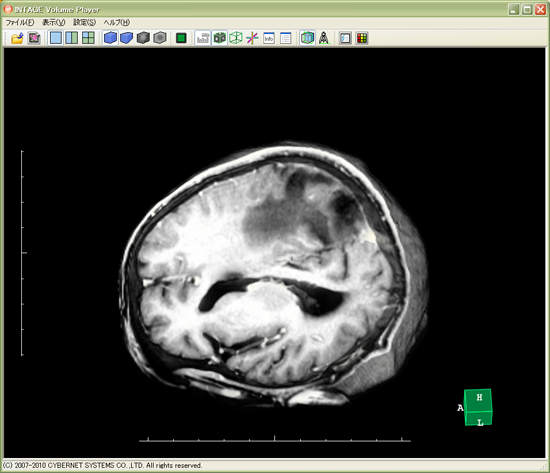This screenshot has width=550, height=473.
Task: Toggle the colored axis lines icon
Action: point(252,38)
